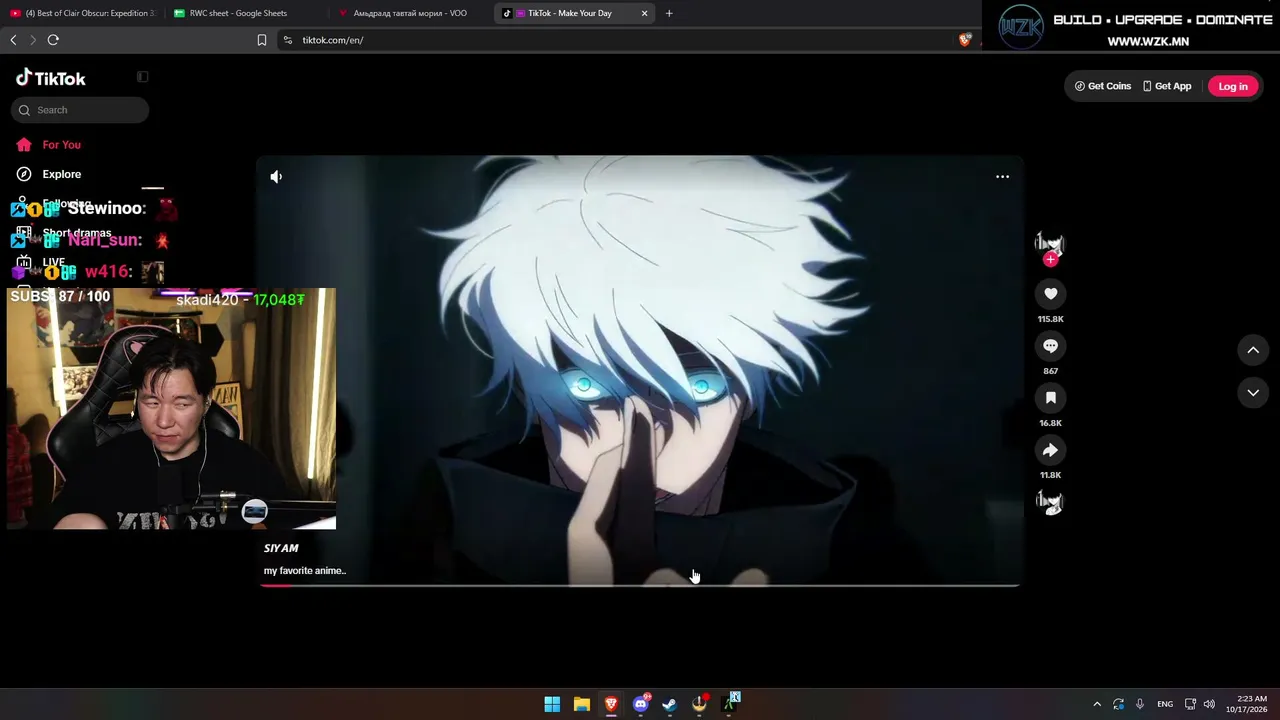Image resolution: width=1280 pixels, height=720 pixels.
Task: Mute the video with the speaker icon
Action: (x=276, y=177)
